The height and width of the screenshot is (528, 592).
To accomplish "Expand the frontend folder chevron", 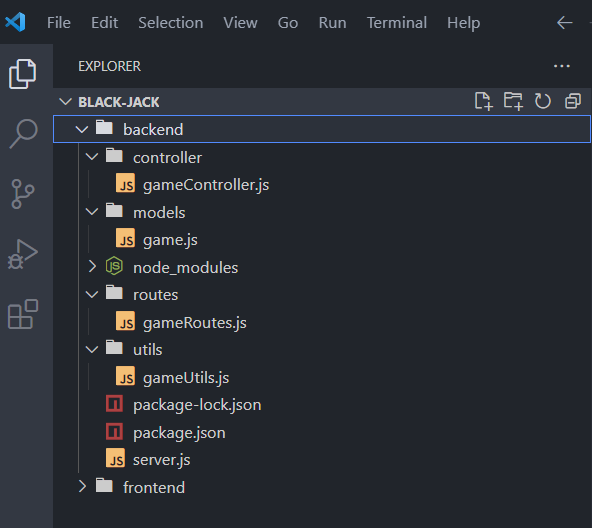I will [82, 486].
